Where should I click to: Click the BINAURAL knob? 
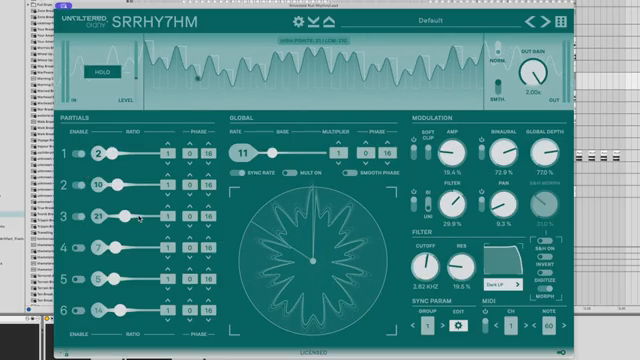(504, 152)
